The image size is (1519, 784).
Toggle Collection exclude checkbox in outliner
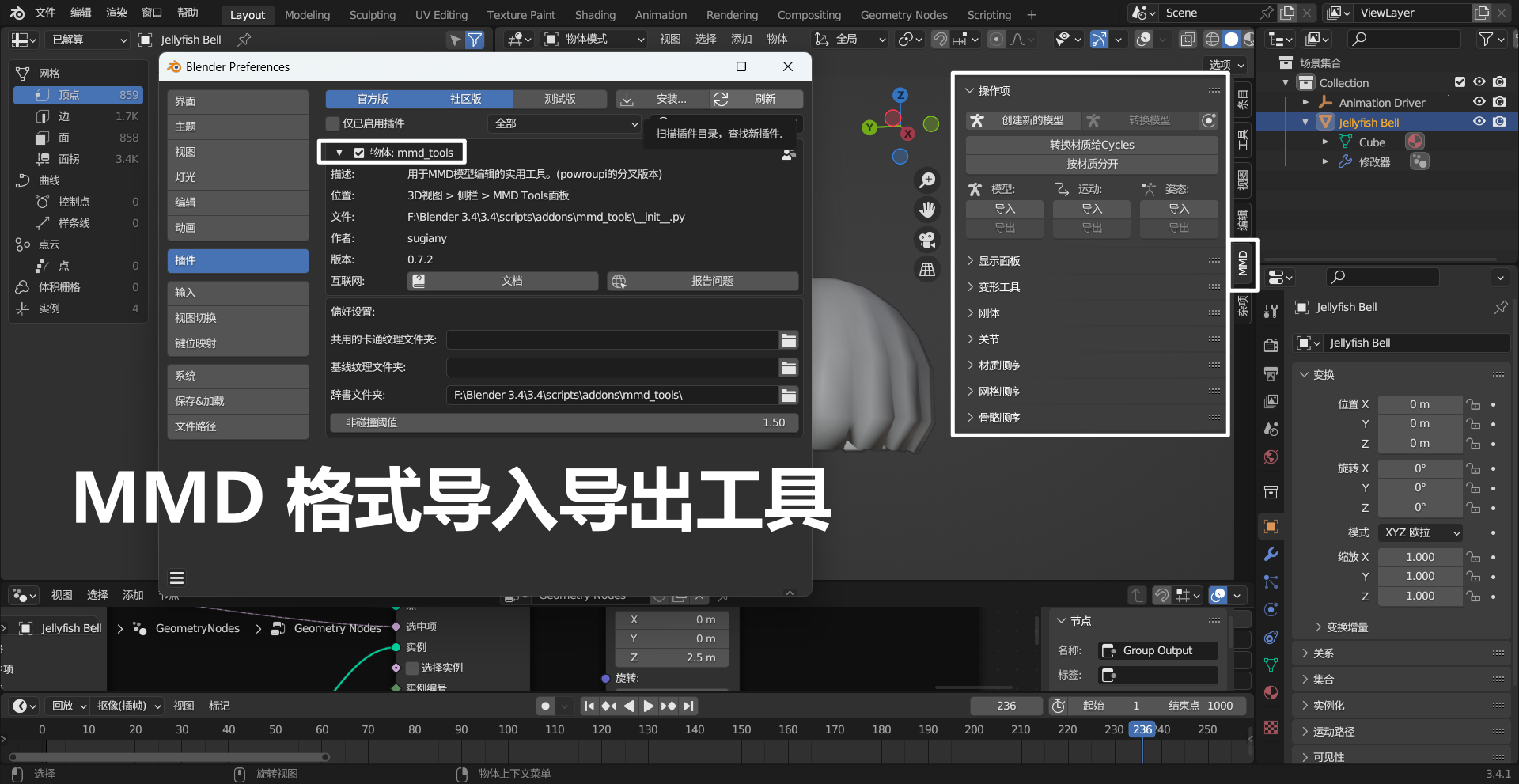click(1460, 82)
